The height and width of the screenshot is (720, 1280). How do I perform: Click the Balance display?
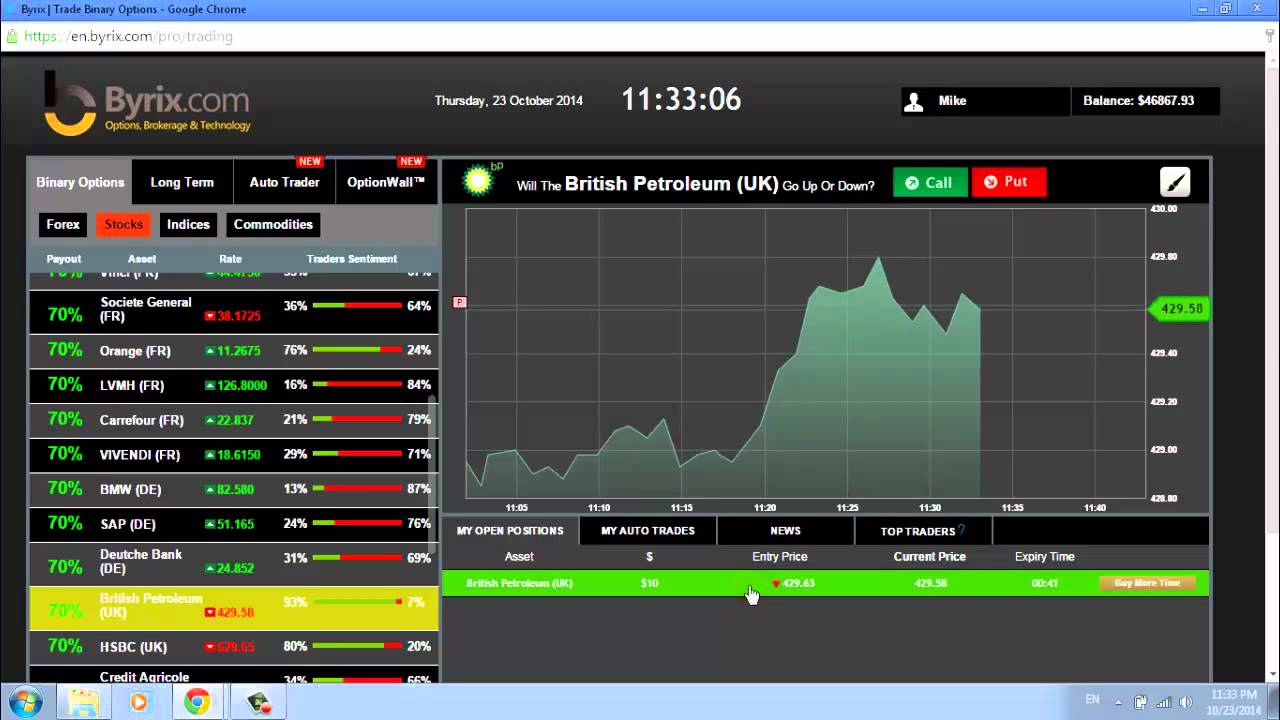click(1145, 101)
